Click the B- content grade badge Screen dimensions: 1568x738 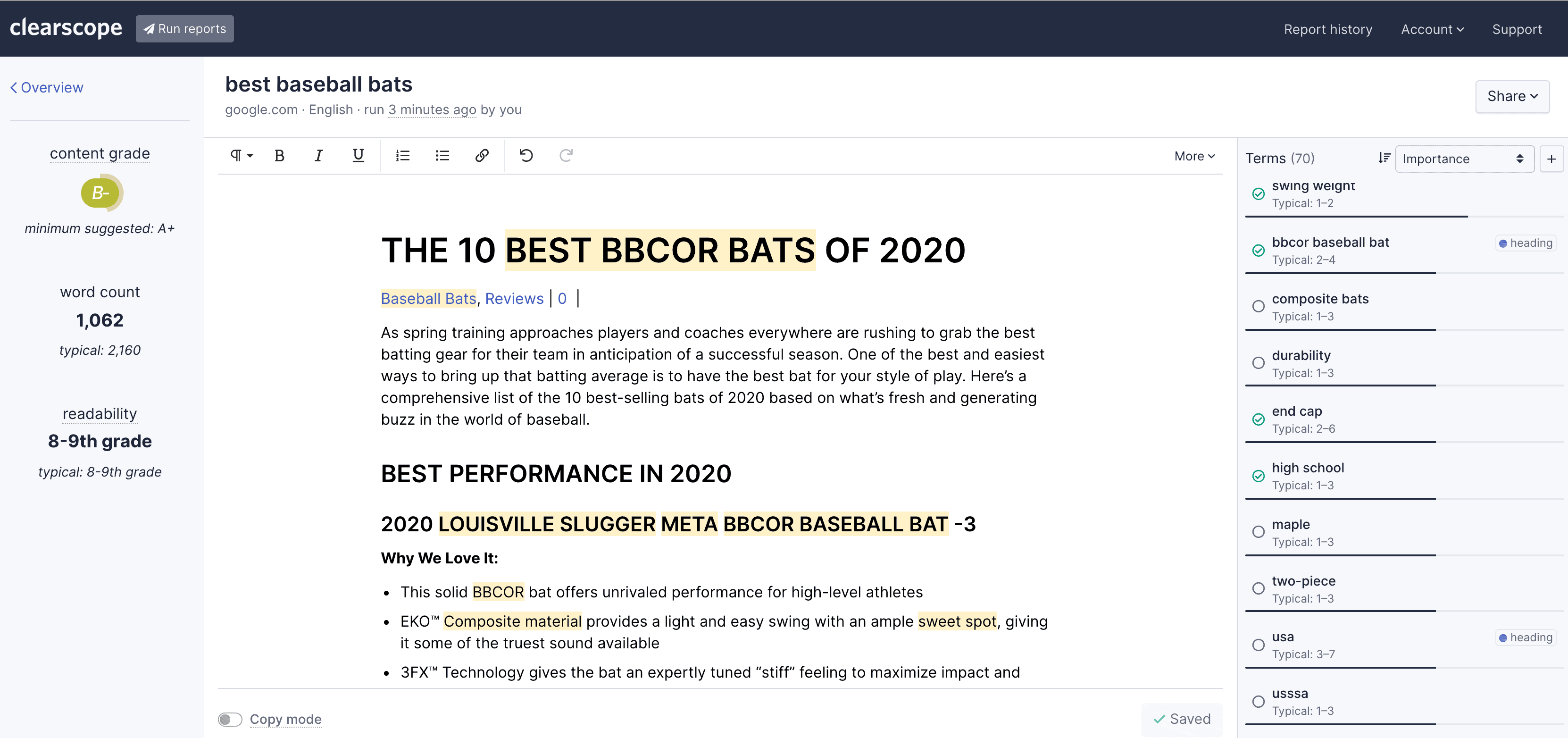[x=100, y=193]
